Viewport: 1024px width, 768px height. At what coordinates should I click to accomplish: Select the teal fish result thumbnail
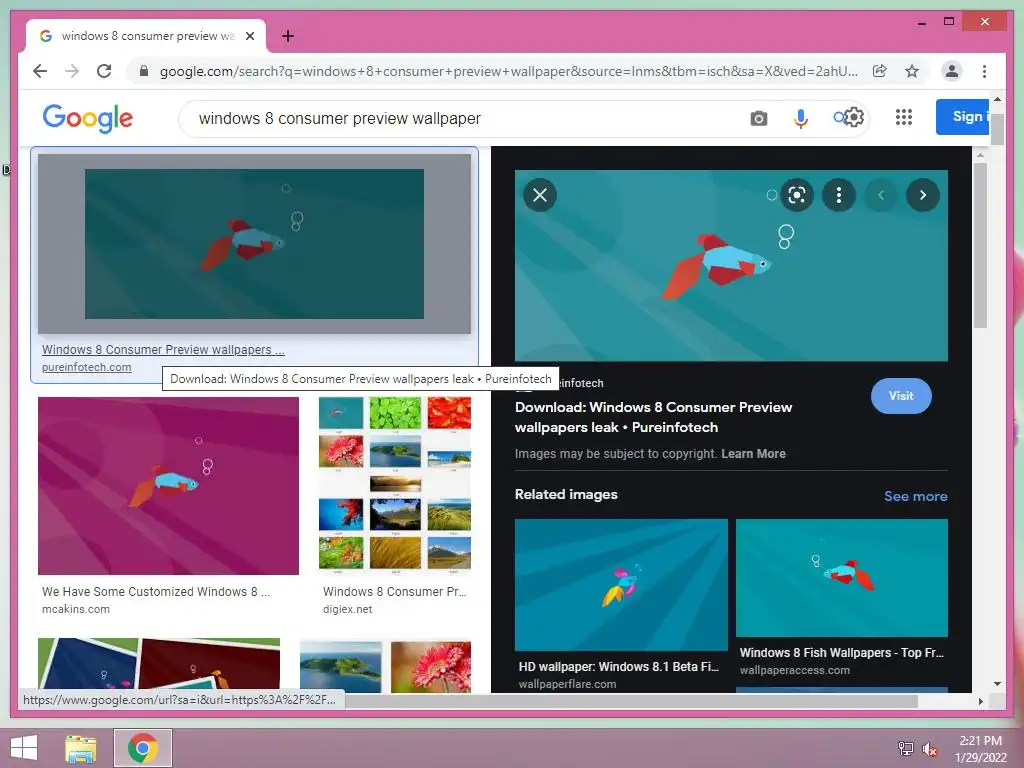click(x=254, y=244)
